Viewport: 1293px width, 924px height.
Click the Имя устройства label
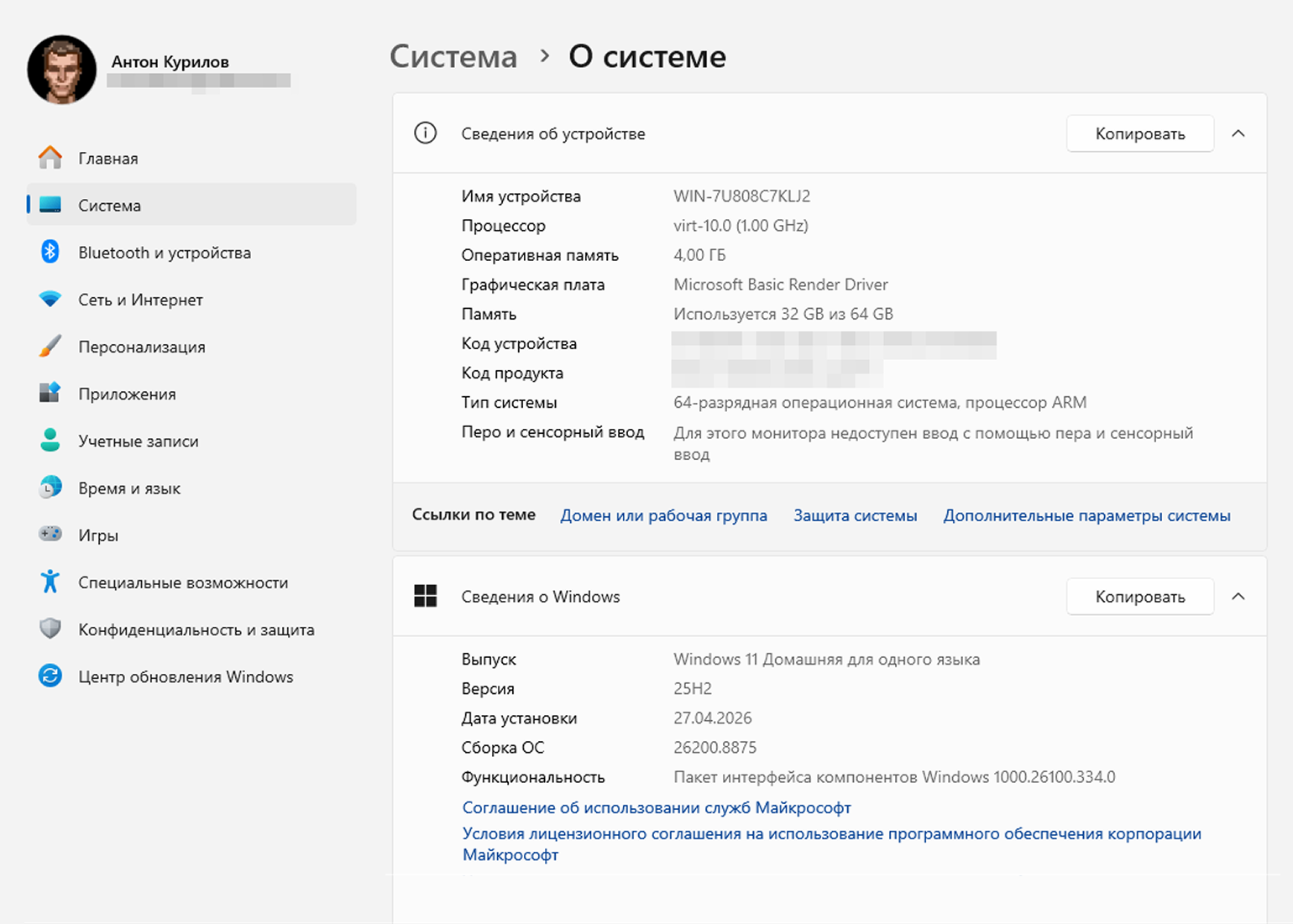(x=521, y=196)
